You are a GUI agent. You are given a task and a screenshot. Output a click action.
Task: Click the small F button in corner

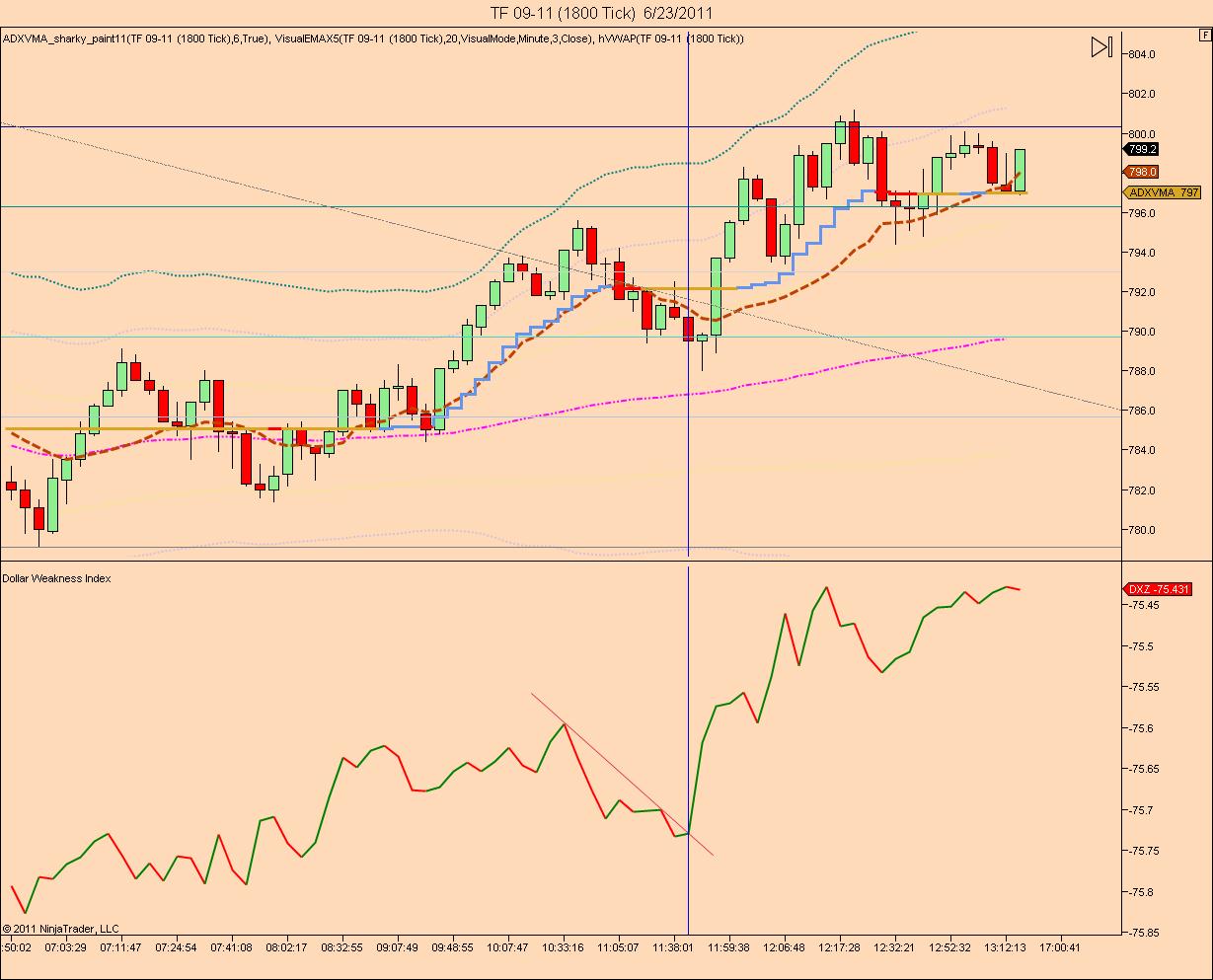[x=1205, y=35]
